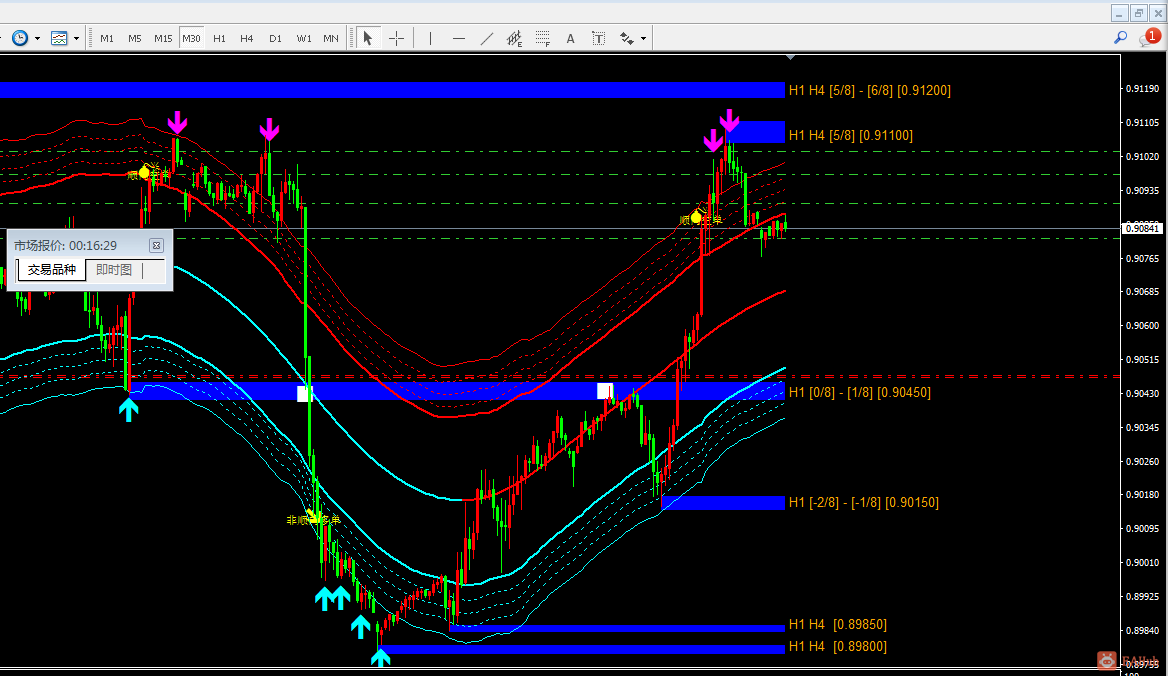Screen dimensions: 1168x676
Task: Select the Fibonacci Retracement tool
Action: pos(542,38)
